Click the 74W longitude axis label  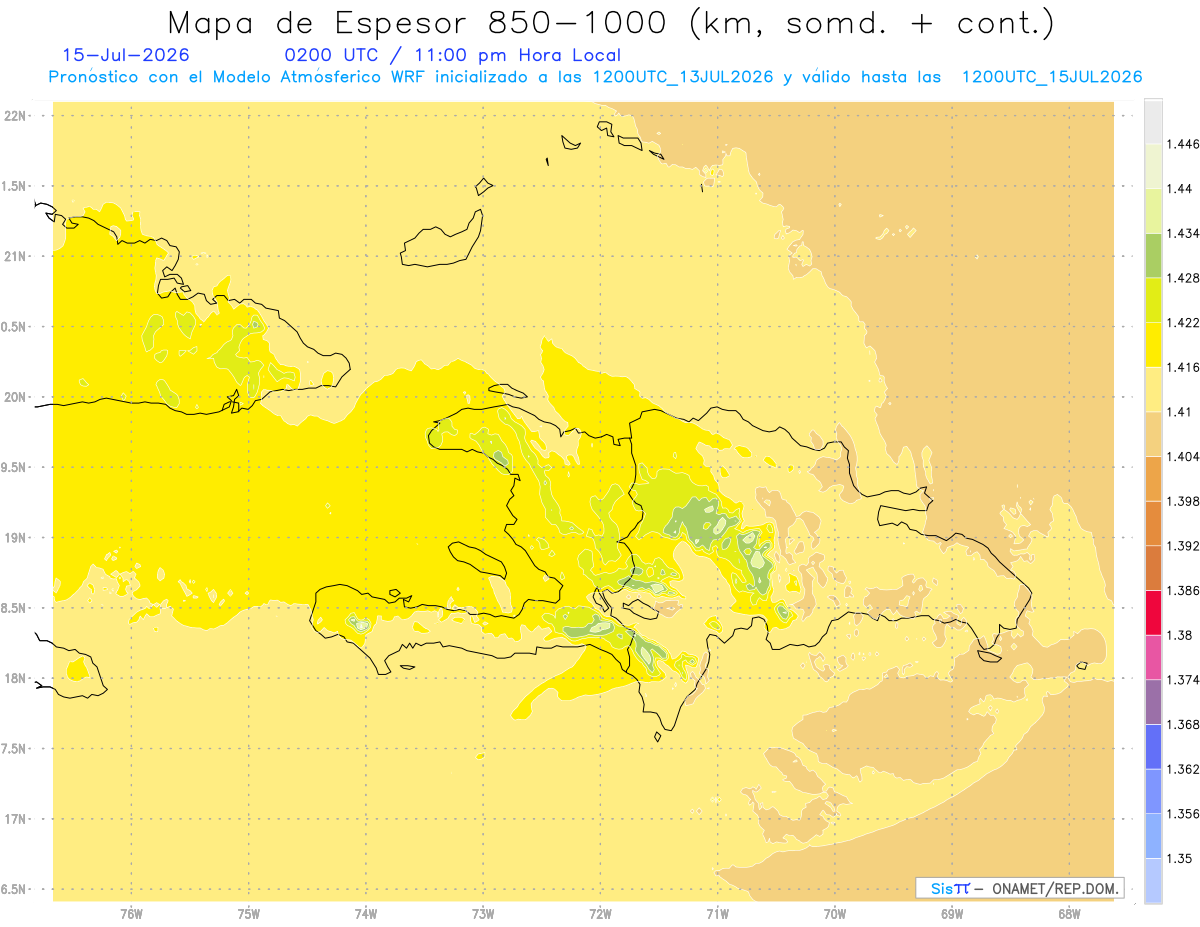[x=366, y=913]
